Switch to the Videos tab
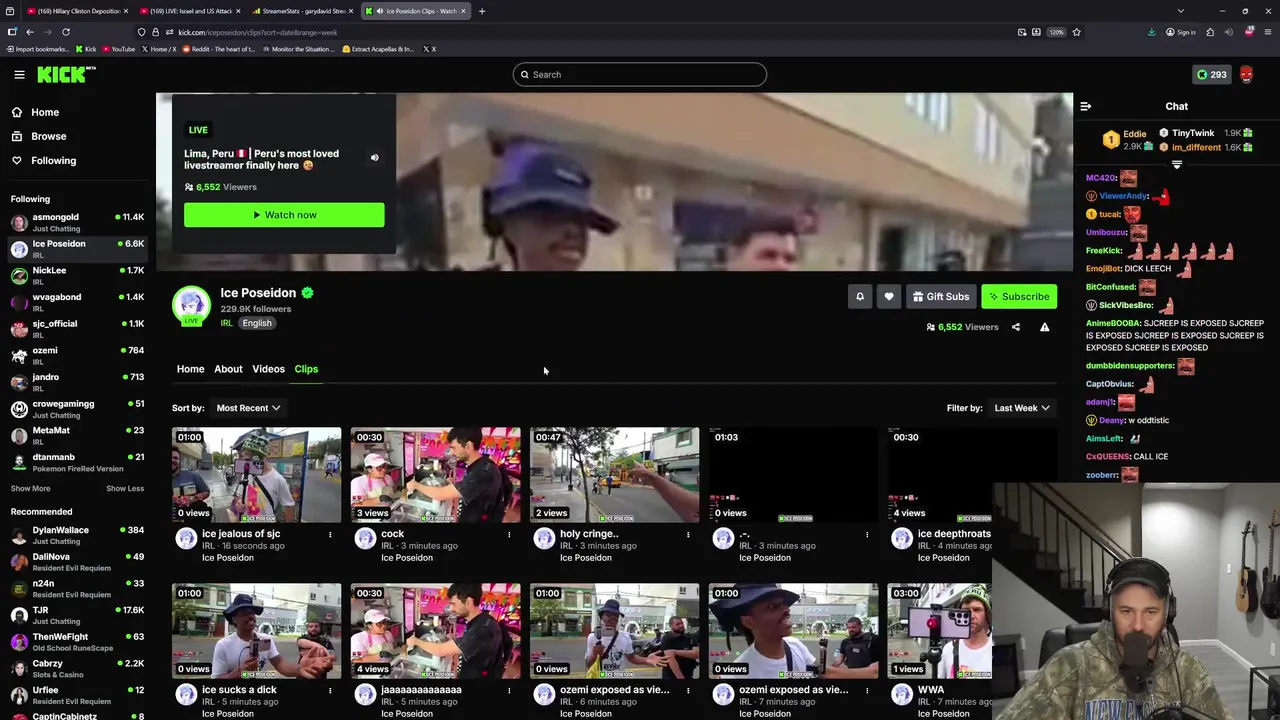This screenshot has width=1280, height=720. [x=268, y=369]
